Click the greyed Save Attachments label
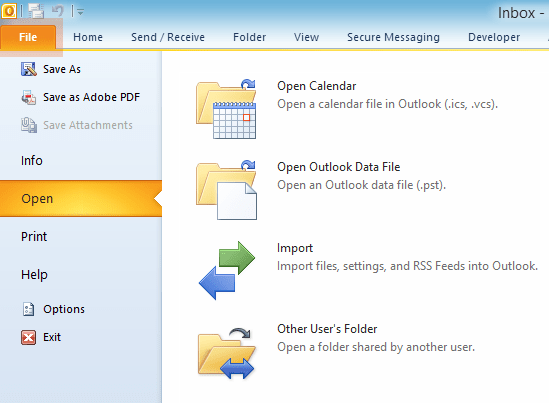 (88, 125)
